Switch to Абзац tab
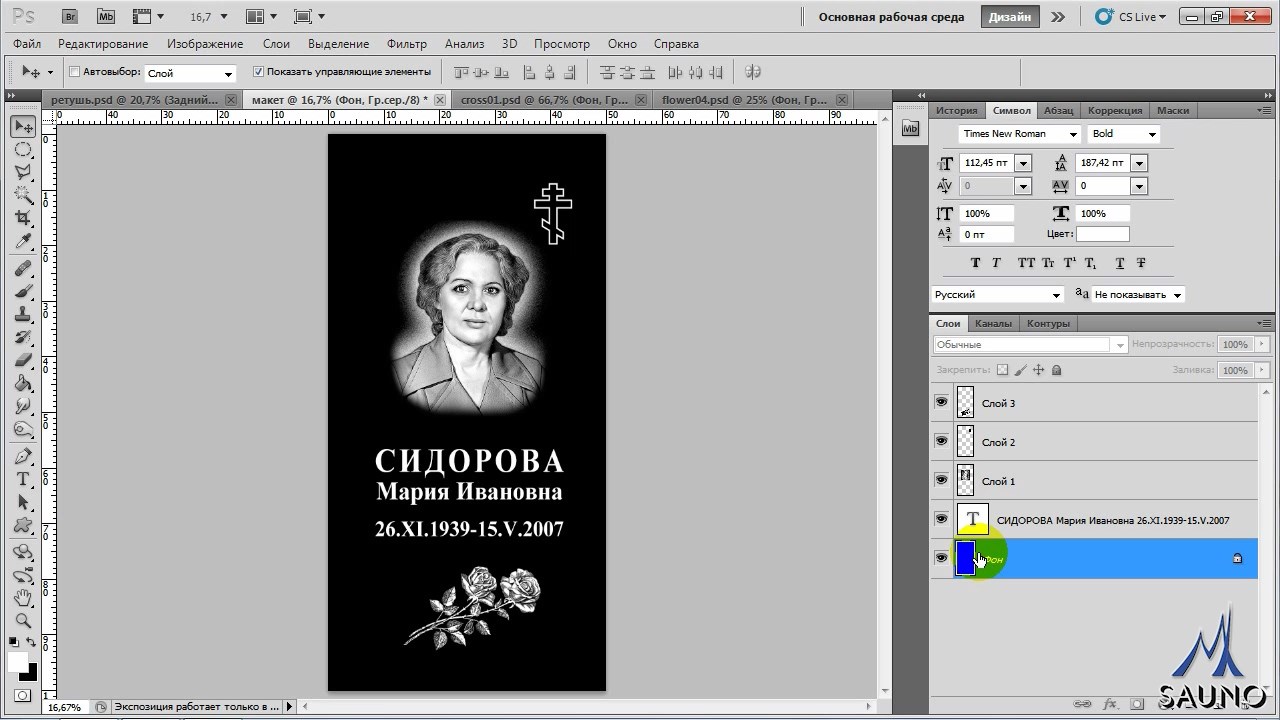Viewport: 1280px width, 720px height. point(1059,111)
